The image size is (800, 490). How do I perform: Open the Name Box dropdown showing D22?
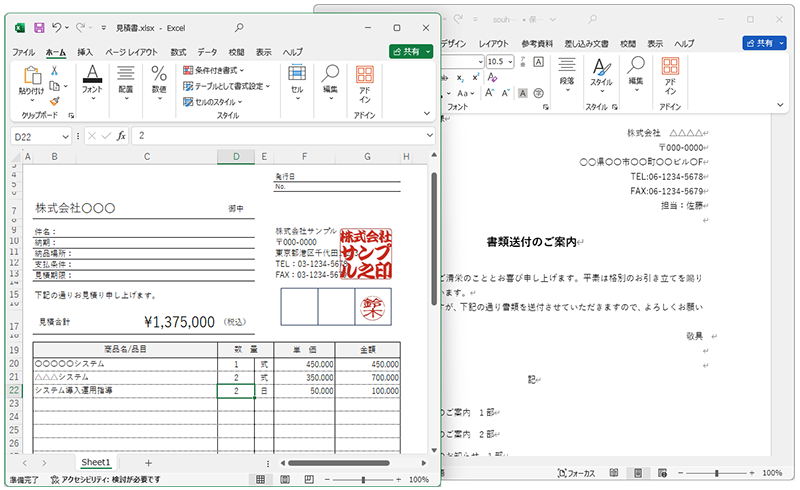71,135
